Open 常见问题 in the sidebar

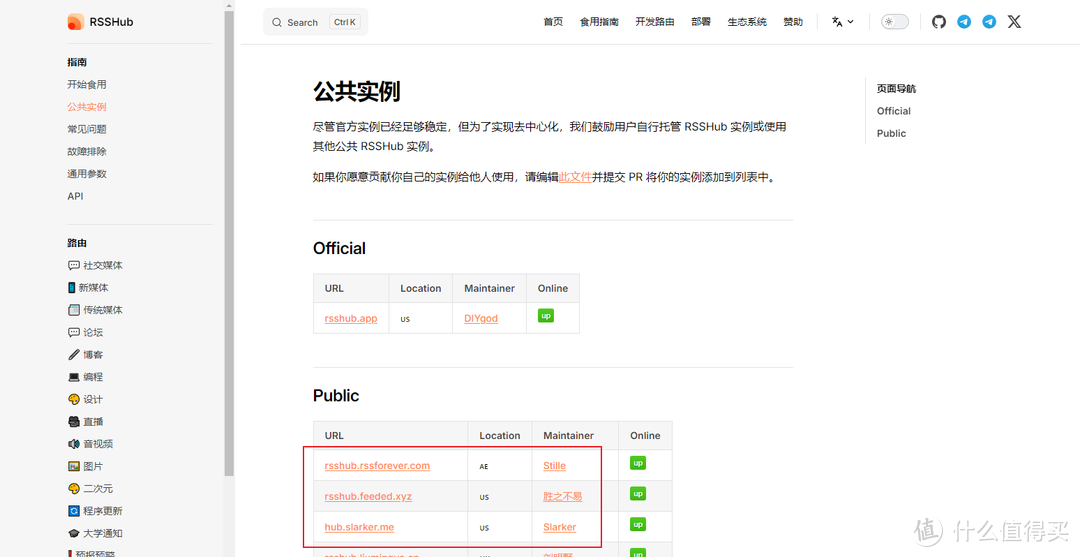pyautogui.click(x=87, y=129)
